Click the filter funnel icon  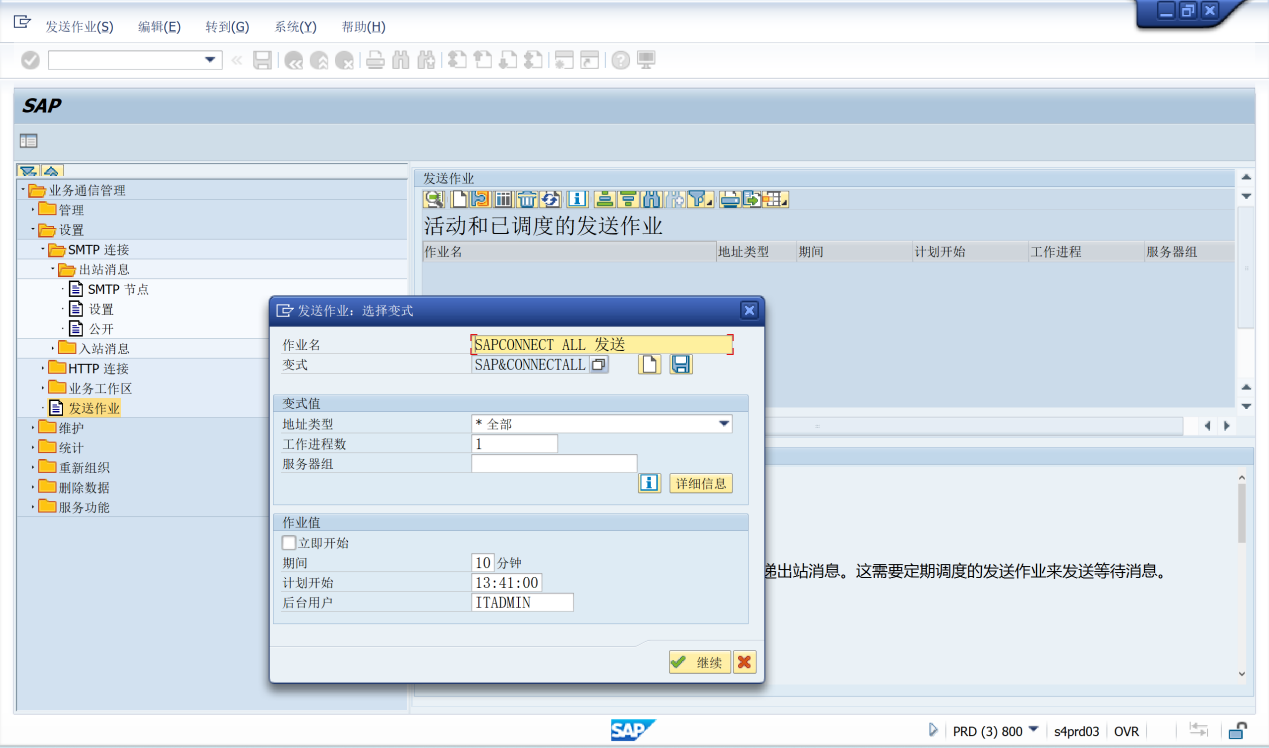click(x=700, y=199)
